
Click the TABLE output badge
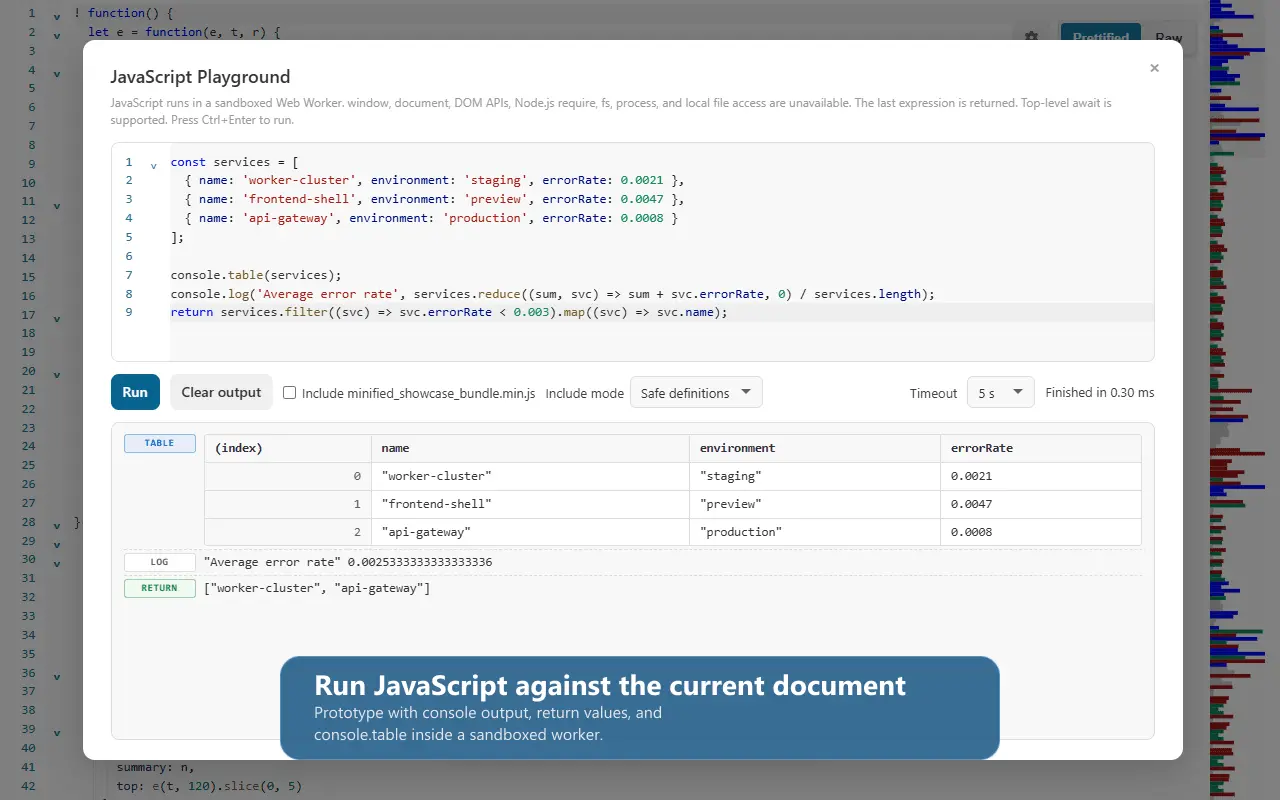160,443
